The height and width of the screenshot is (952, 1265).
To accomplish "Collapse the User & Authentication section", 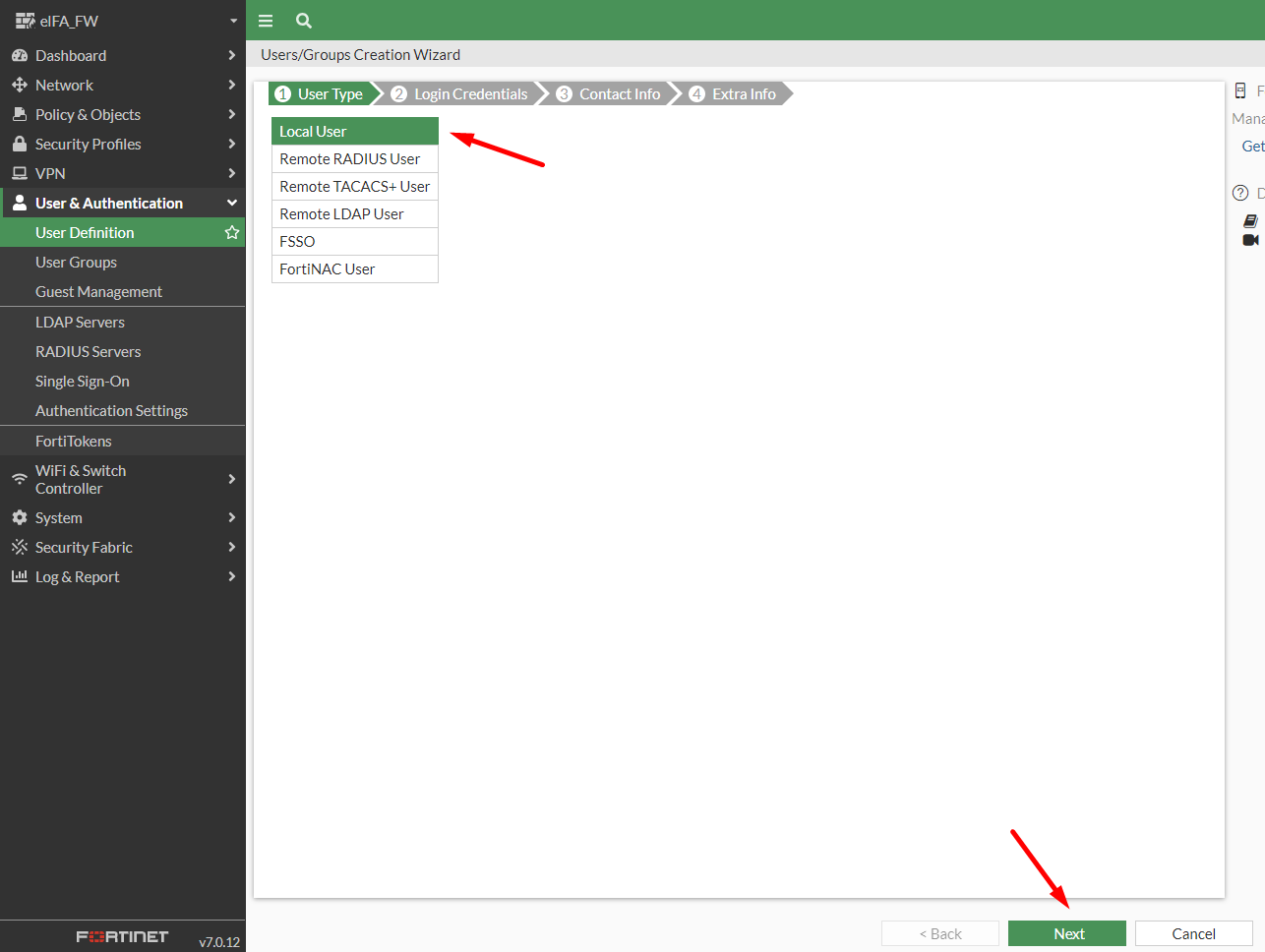I will click(x=232, y=204).
